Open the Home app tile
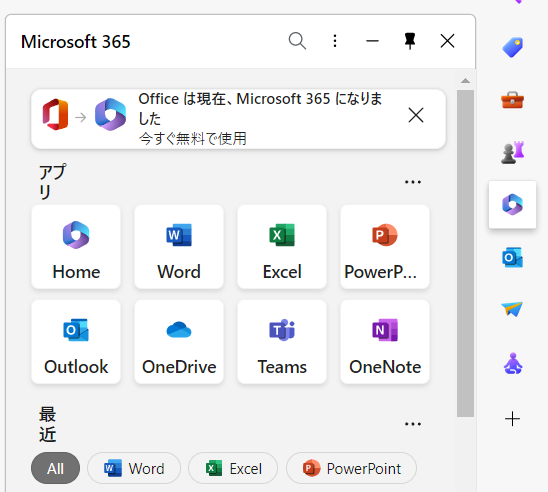The image size is (548, 492). coord(76,247)
